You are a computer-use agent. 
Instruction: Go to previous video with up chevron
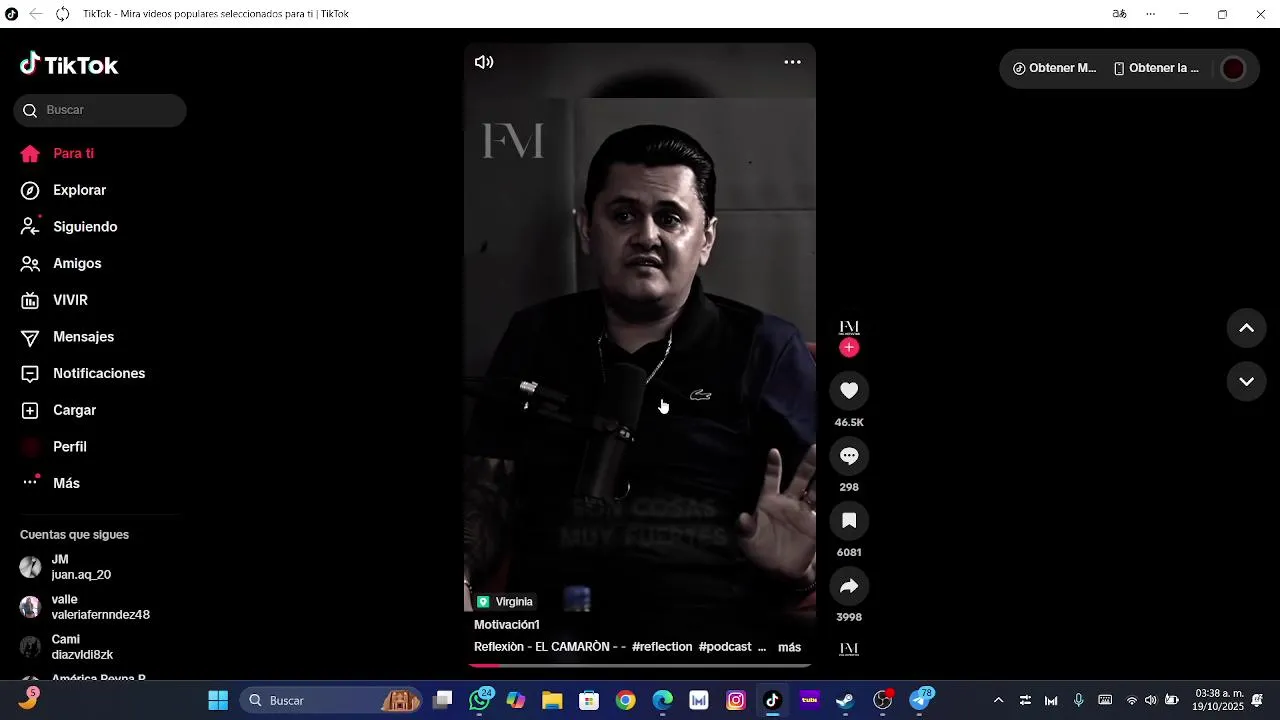[1246, 328]
